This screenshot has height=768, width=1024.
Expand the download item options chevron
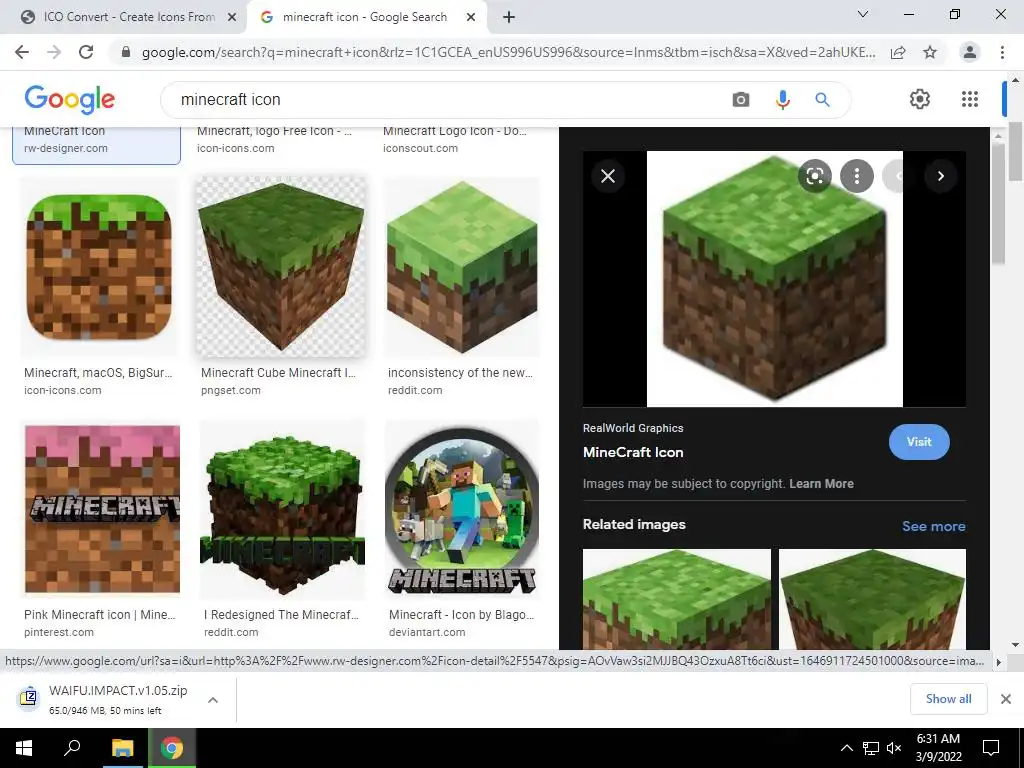(213, 699)
